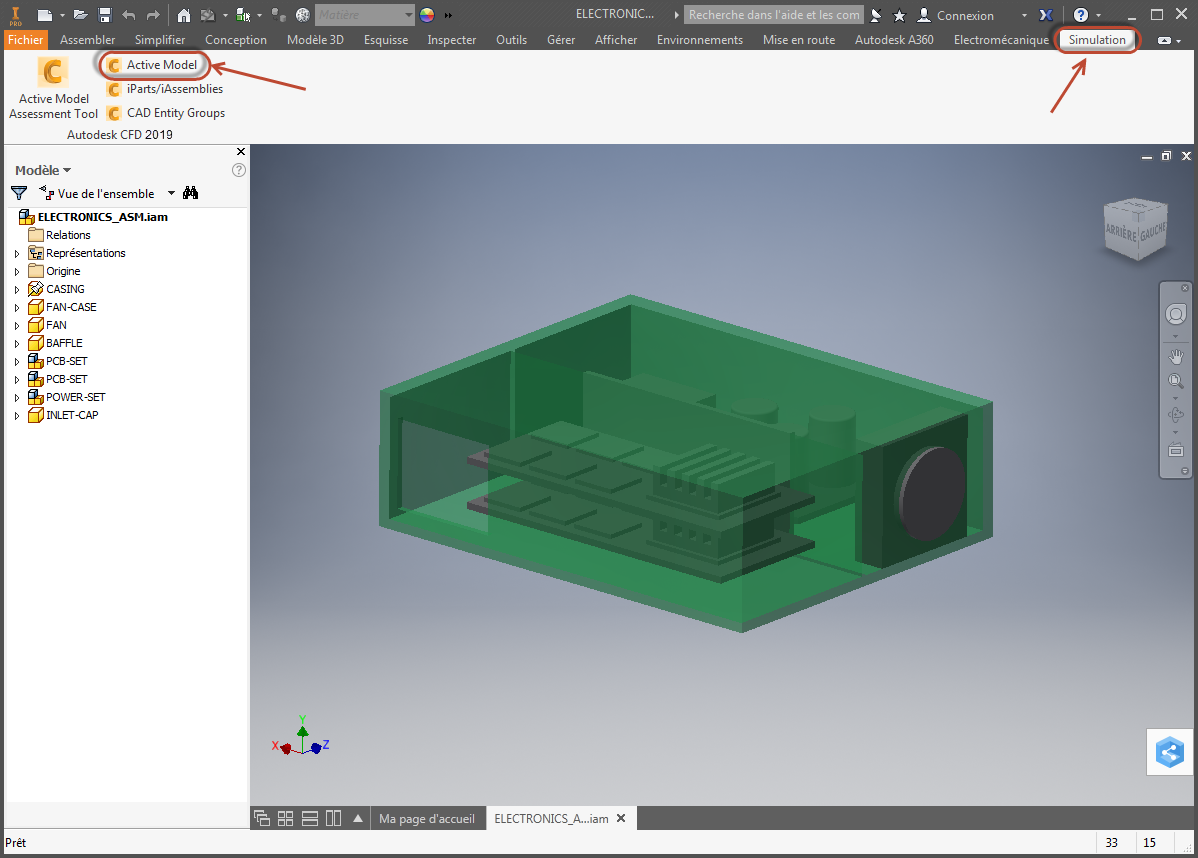The image size is (1198, 858).
Task: Toggle ribbon display mode button
Action: tap(1164, 40)
